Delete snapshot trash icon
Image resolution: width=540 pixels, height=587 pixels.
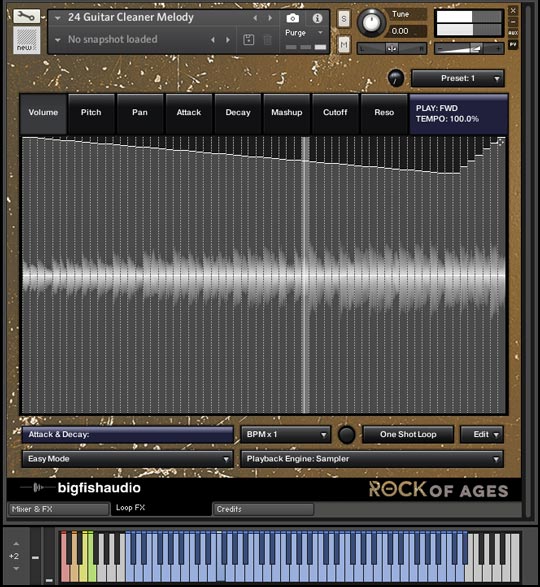pos(267,40)
